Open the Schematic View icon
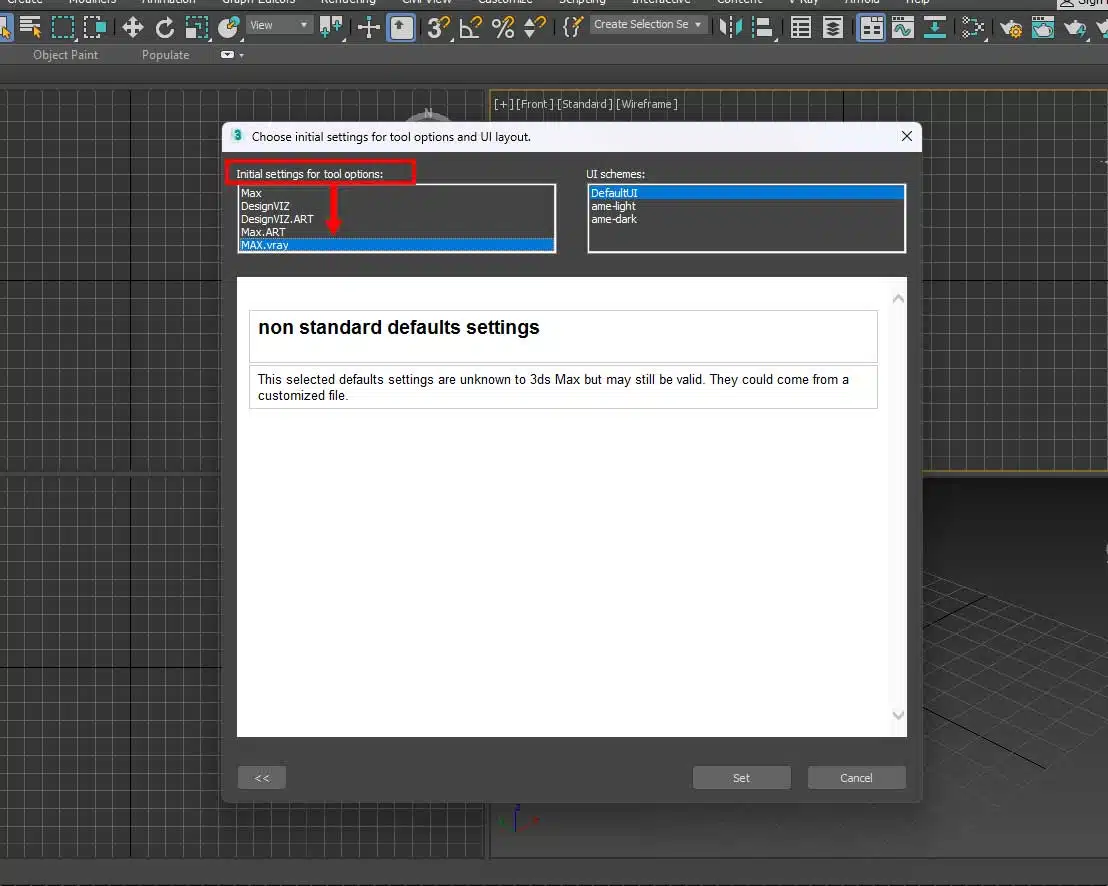 pyautogui.click(x=973, y=28)
